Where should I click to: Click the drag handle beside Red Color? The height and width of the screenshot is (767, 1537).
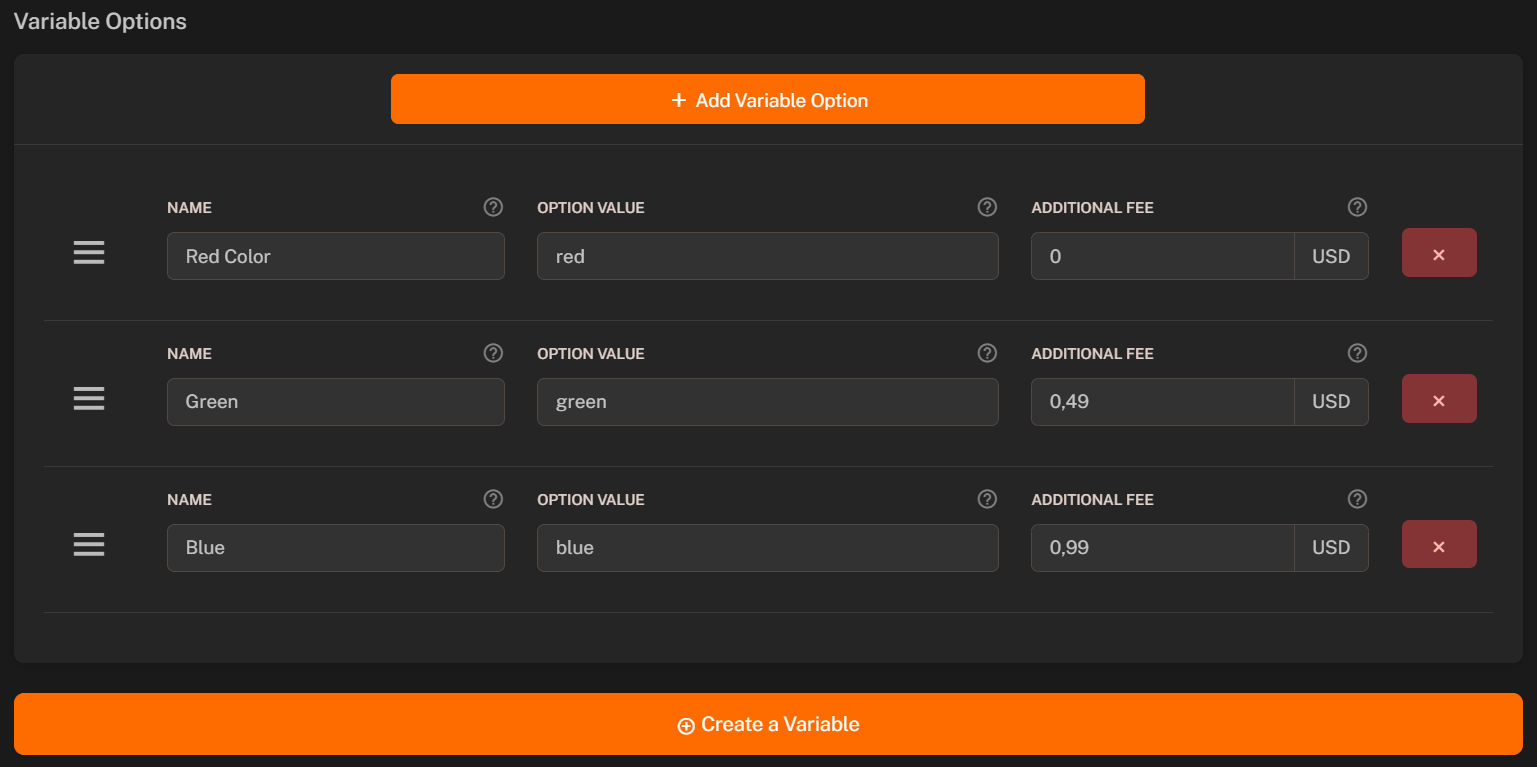point(88,252)
